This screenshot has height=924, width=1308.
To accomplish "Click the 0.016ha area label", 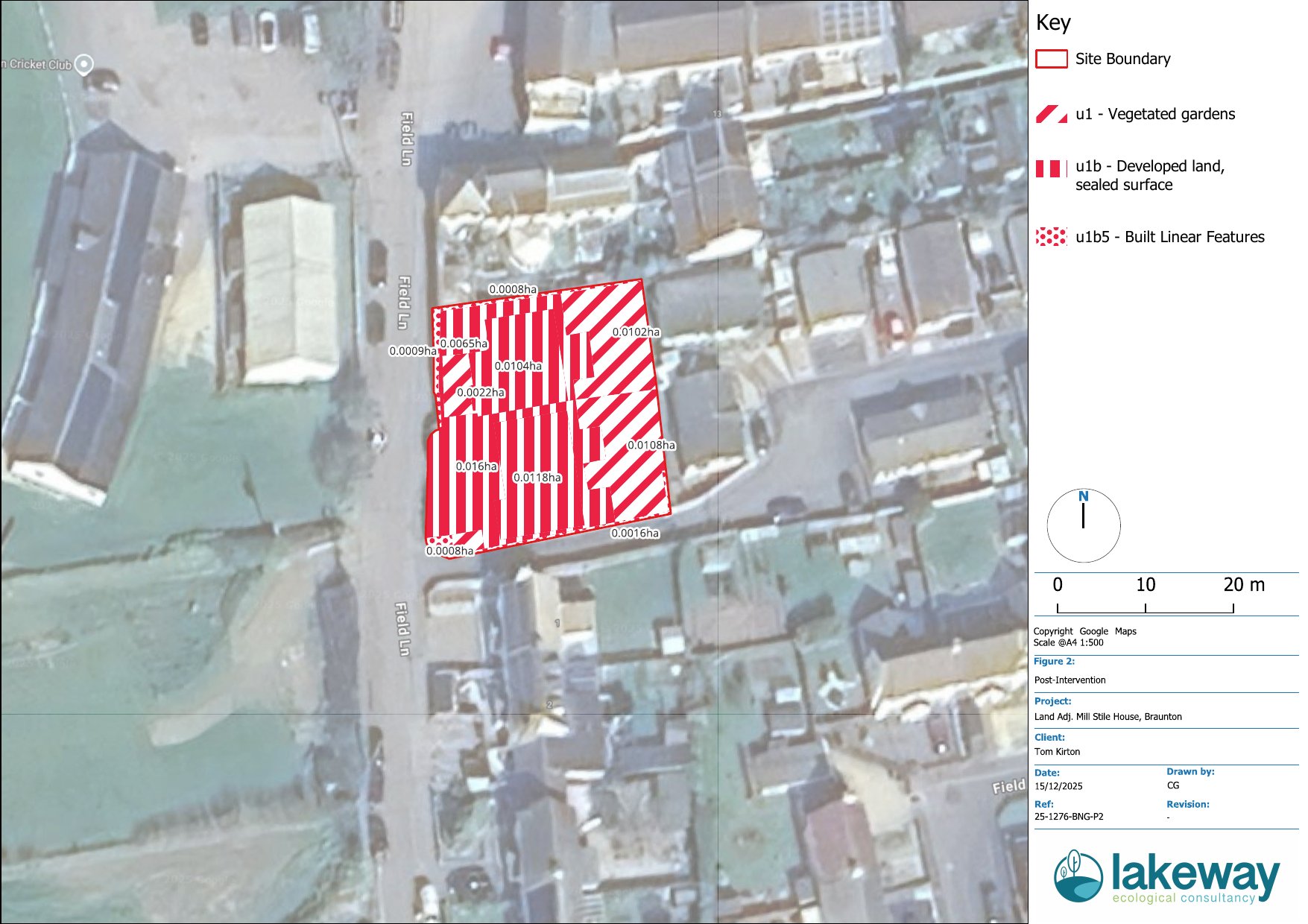I will 476,466.
